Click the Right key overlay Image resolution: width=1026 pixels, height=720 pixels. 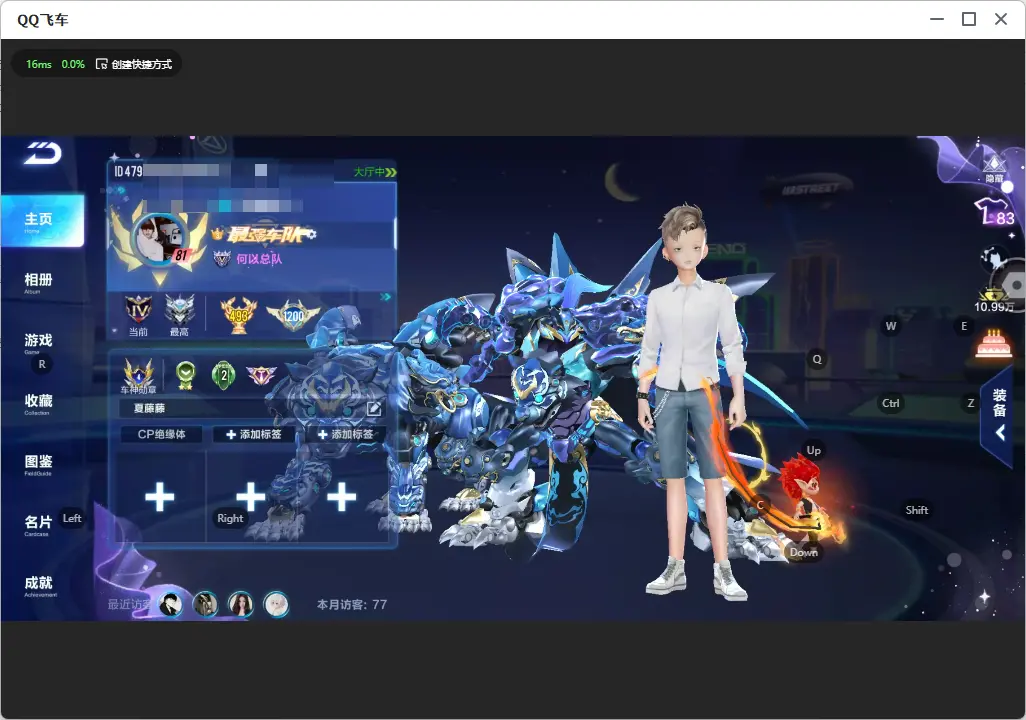click(230, 518)
